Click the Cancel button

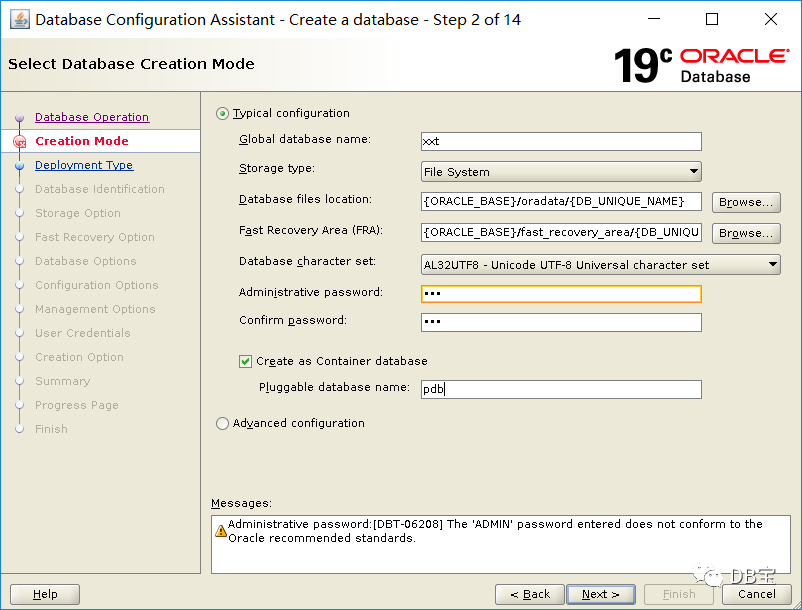(756, 594)
